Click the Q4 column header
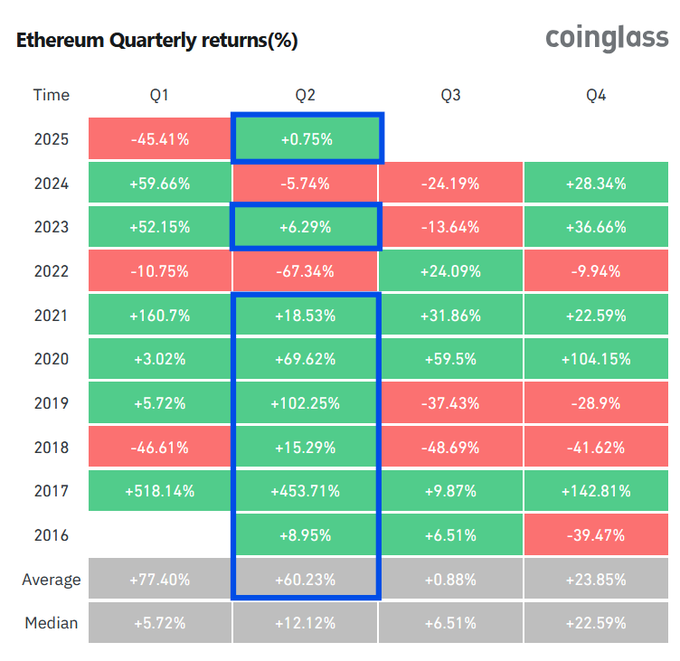This screenshot has height=661, width=680. 596,95
